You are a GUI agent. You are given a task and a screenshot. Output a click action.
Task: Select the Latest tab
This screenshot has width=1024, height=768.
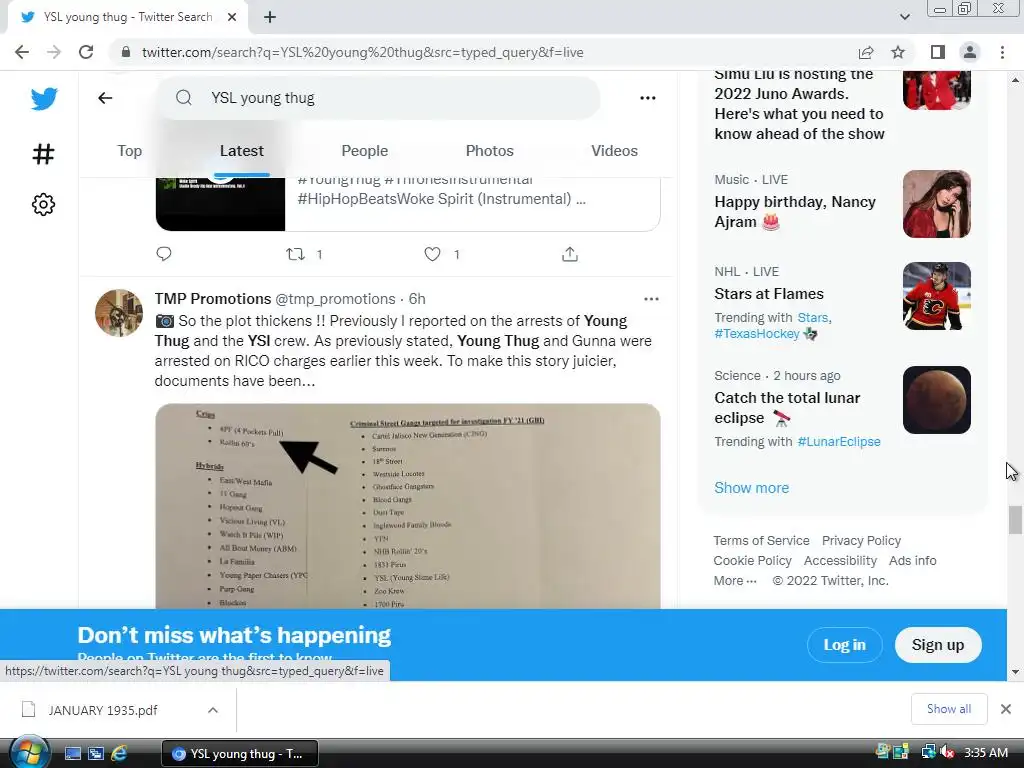point(242,151)
